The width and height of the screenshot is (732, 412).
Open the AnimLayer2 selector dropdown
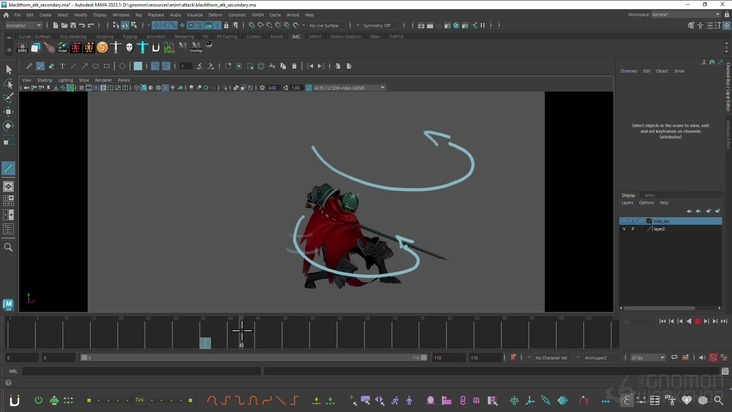click(601, 358)
